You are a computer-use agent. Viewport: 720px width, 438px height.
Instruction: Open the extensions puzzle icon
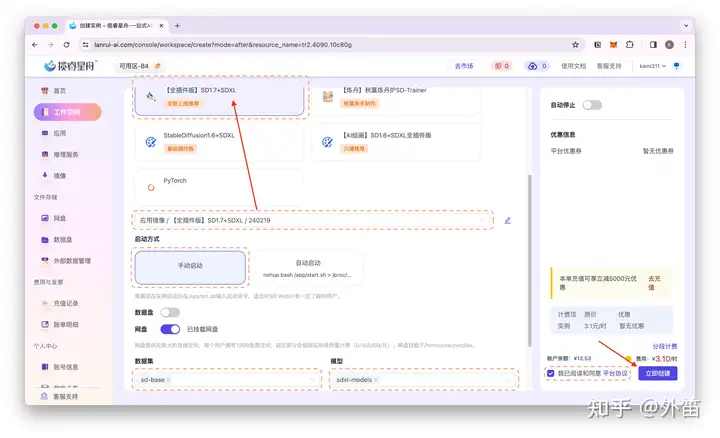[630, 45]
